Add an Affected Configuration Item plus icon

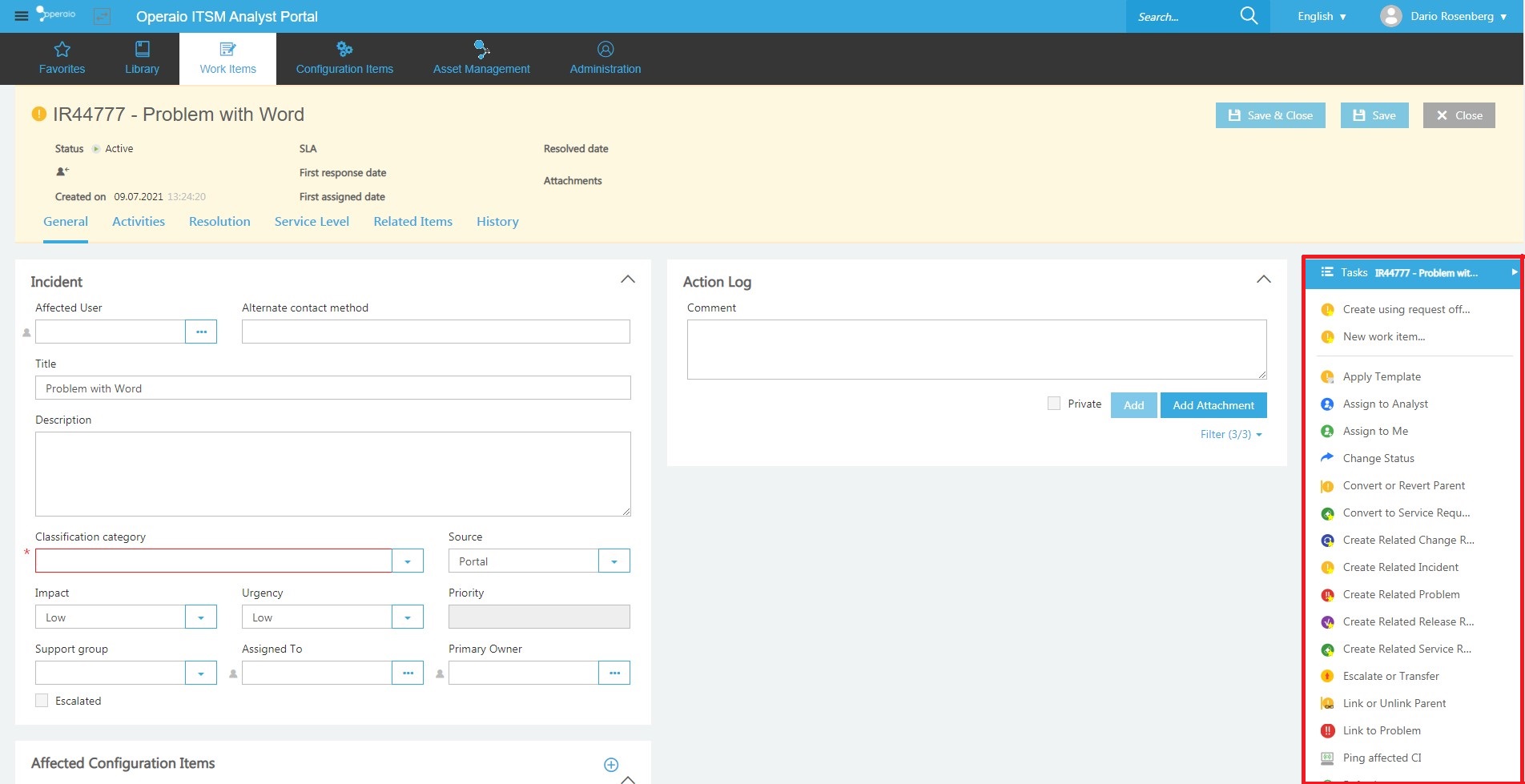(x=610, y=765)
